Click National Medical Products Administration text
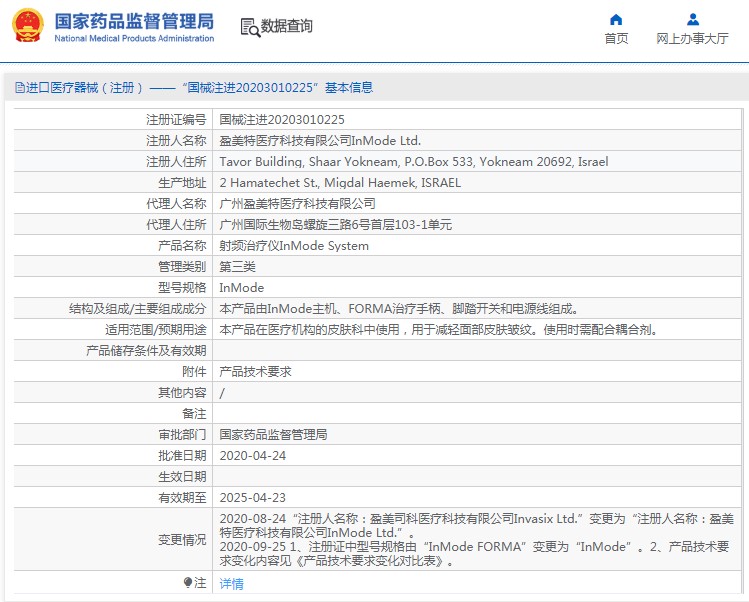 point(134,38)
